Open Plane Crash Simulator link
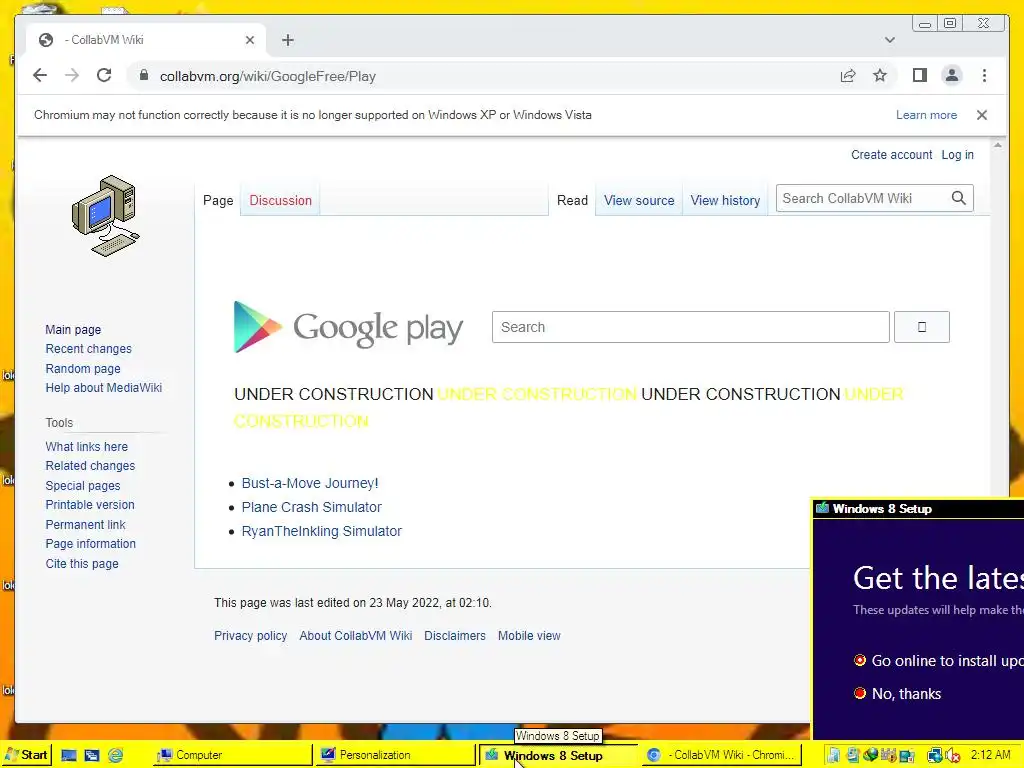The image size is (1024, 768). click(x=312, y=507)
